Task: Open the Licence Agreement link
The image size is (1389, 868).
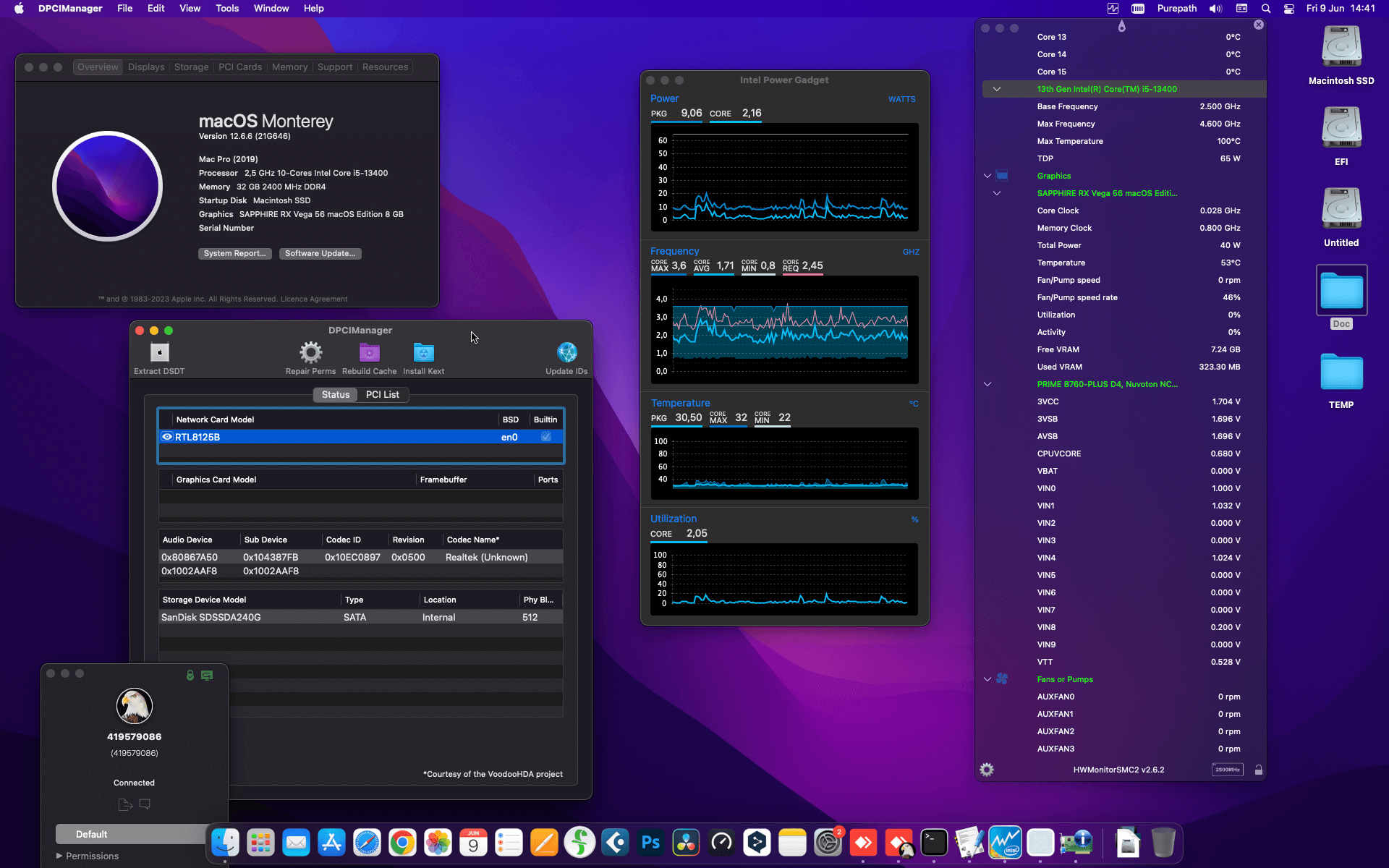Action: [314, 299]
